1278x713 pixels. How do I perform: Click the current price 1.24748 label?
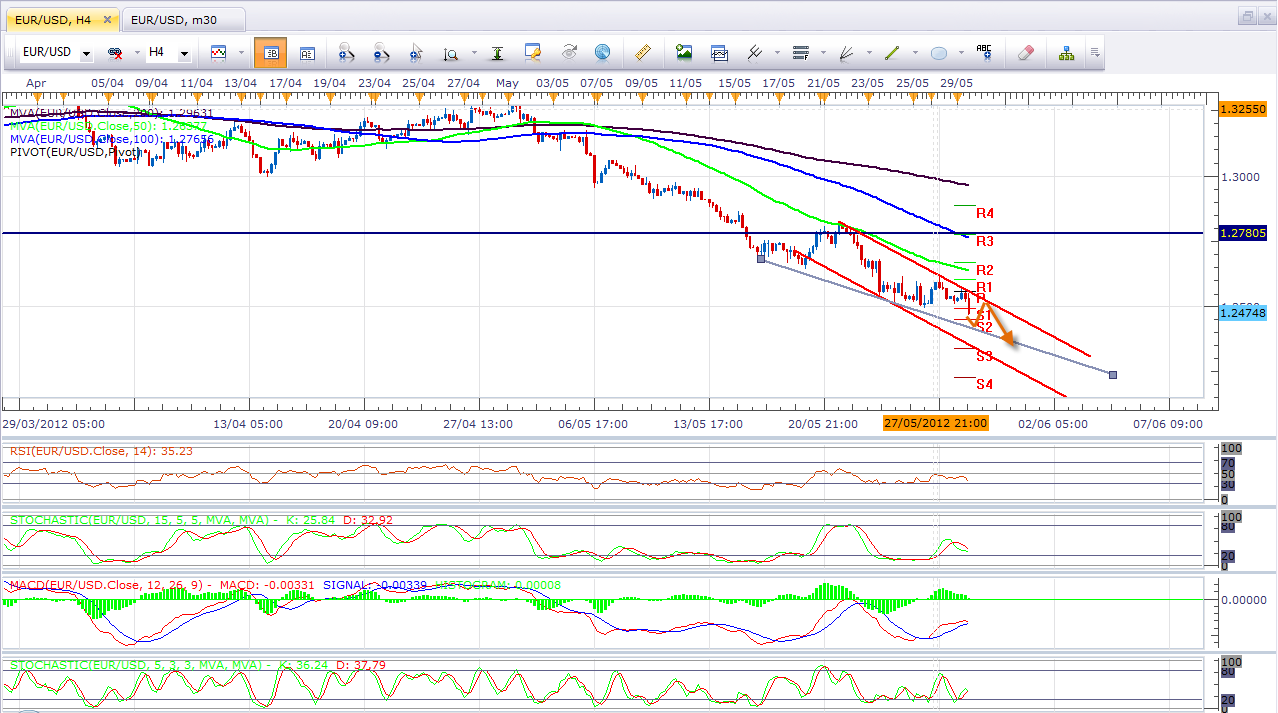coord(1243,313)
